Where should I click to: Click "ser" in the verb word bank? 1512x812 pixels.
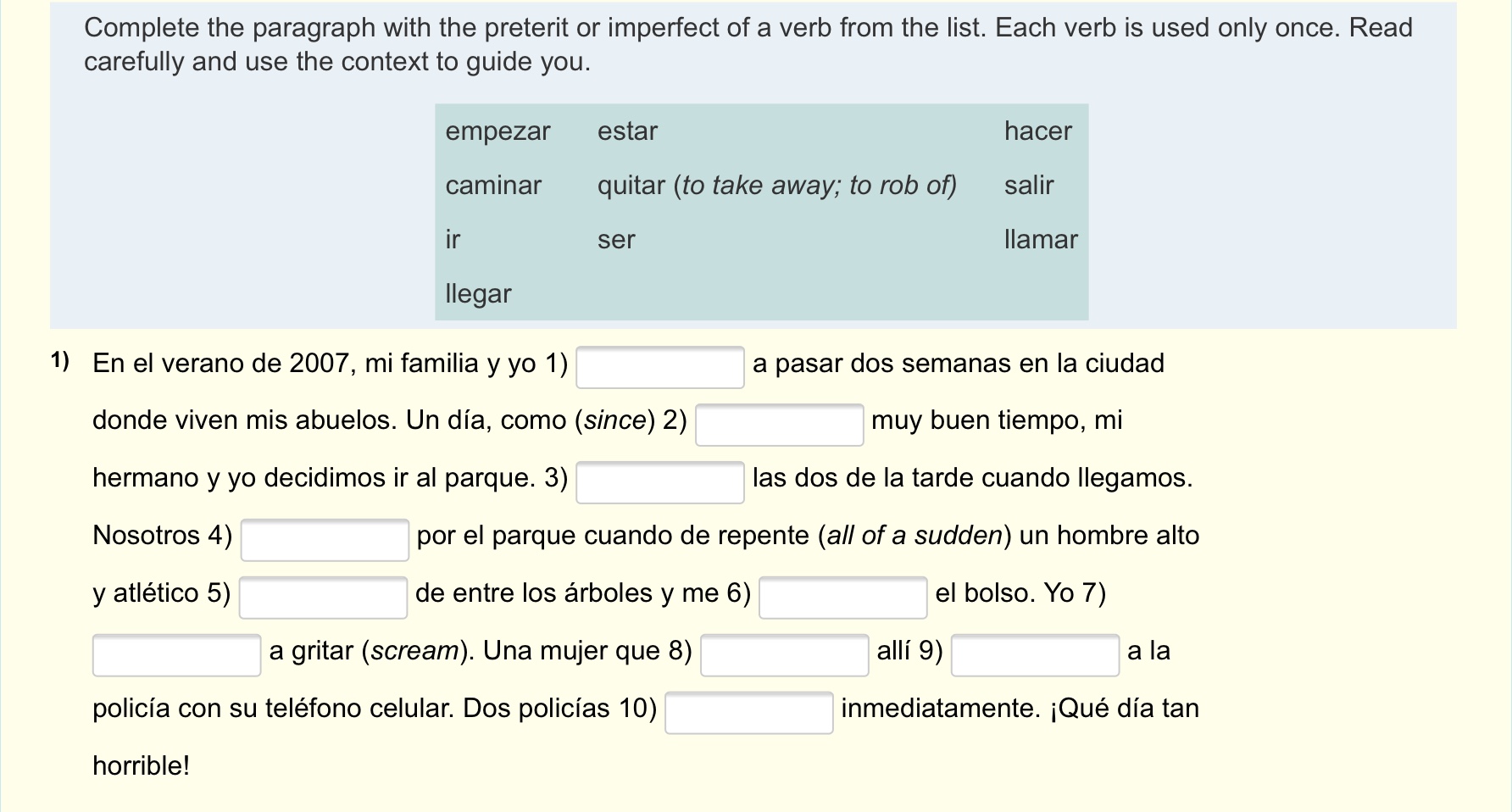[x=616, y=240]
